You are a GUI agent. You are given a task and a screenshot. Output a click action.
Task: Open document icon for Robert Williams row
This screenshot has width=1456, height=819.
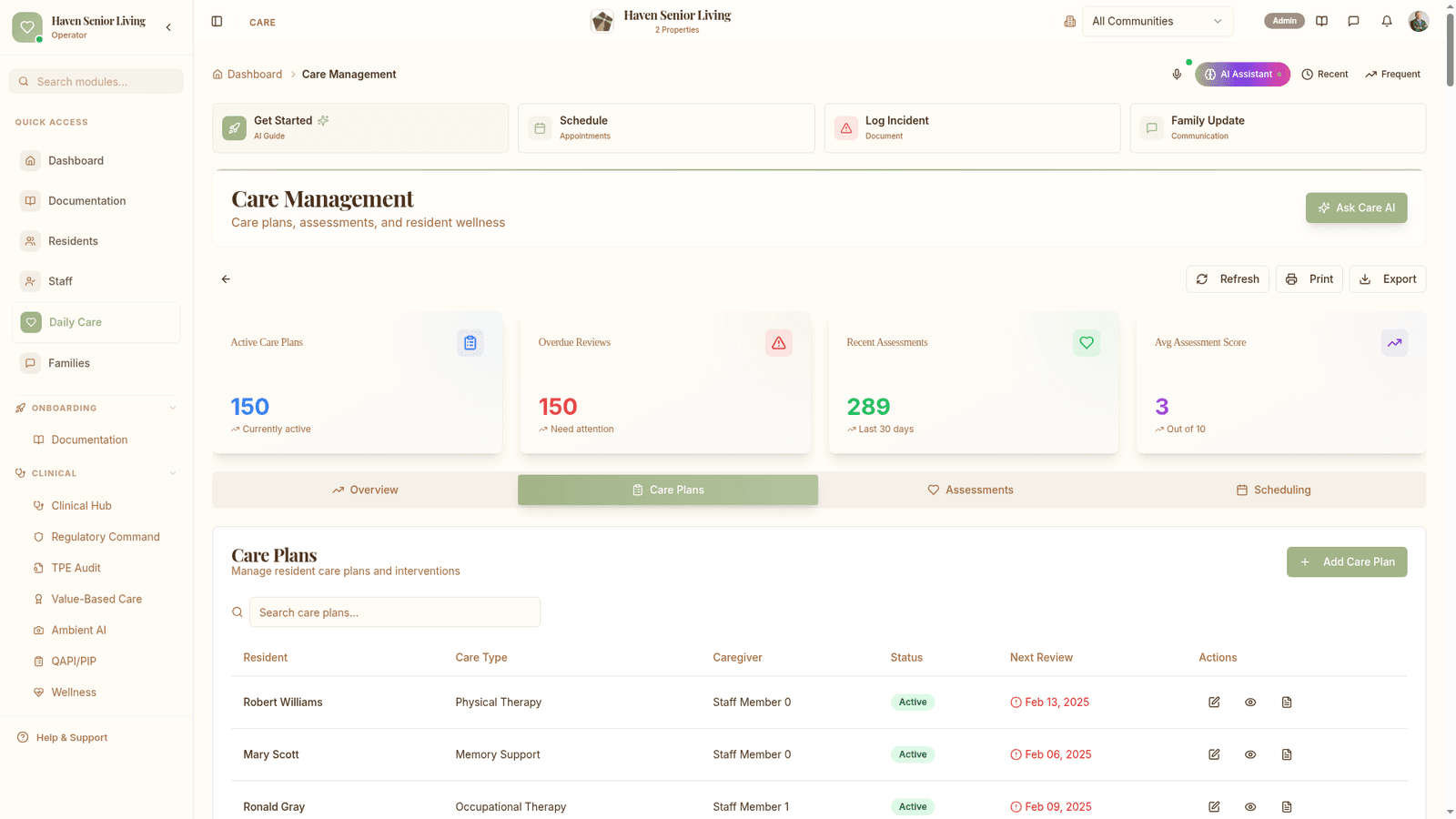pyautogui.click(x=1287, y=703)
